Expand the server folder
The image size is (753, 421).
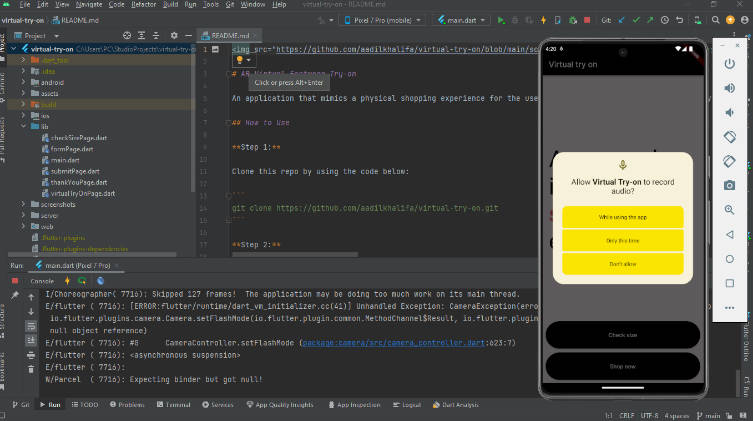(x=23, y=215)
